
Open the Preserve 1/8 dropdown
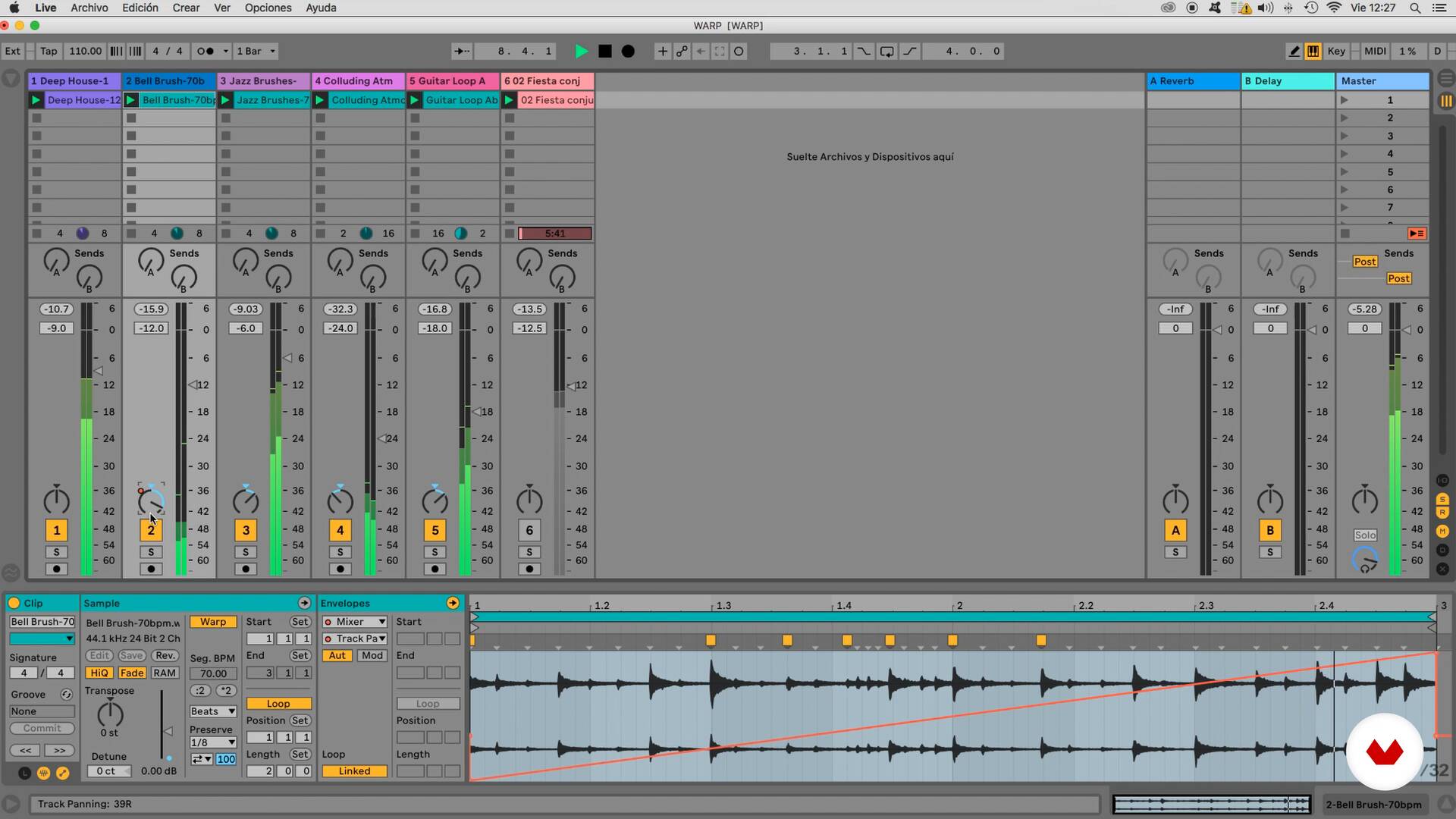point(212,742)
